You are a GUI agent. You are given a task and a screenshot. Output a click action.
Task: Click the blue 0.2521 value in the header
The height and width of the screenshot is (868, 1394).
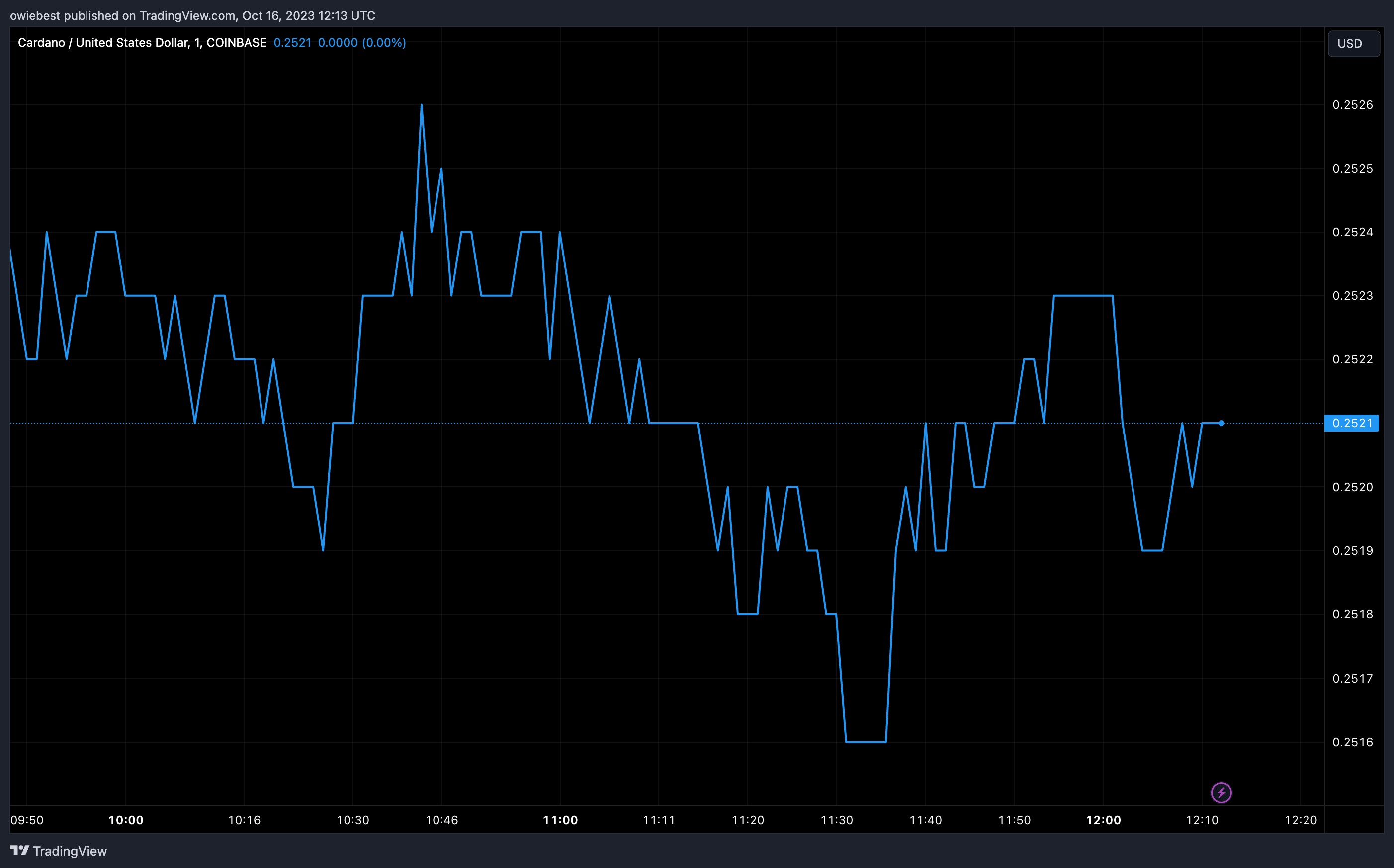tap(292, 42)
